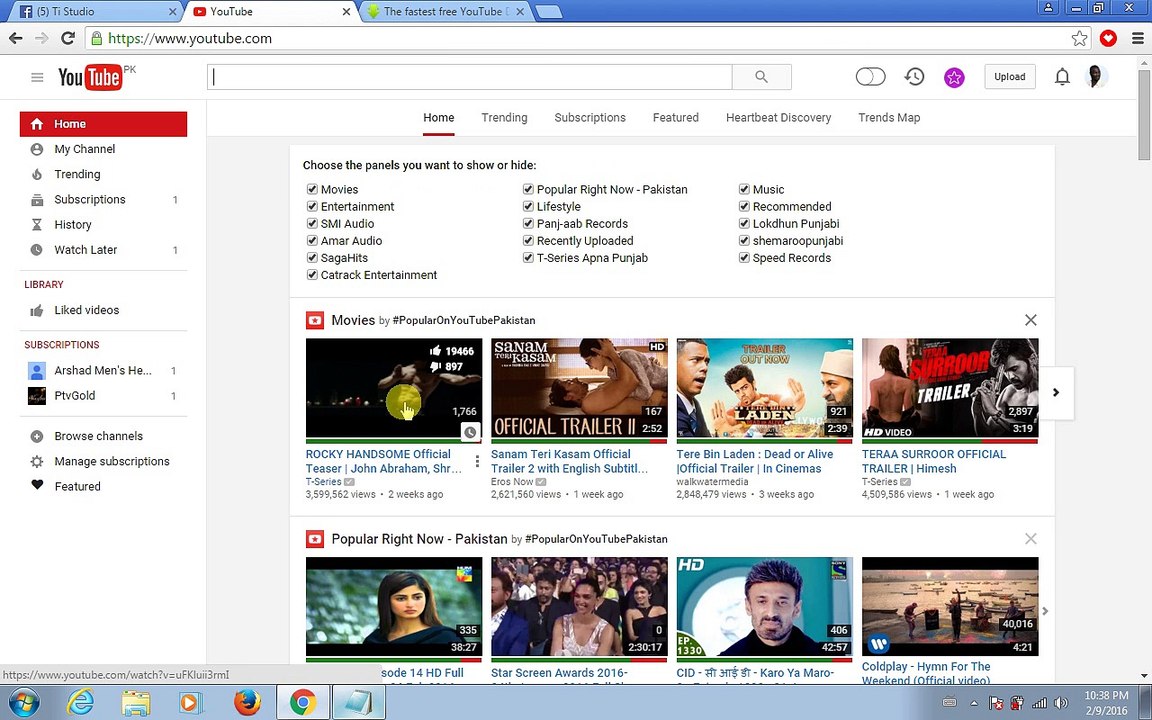Uncheck the Entertainment panel checkbox
1152x720 pixels.
click(312, 206)
